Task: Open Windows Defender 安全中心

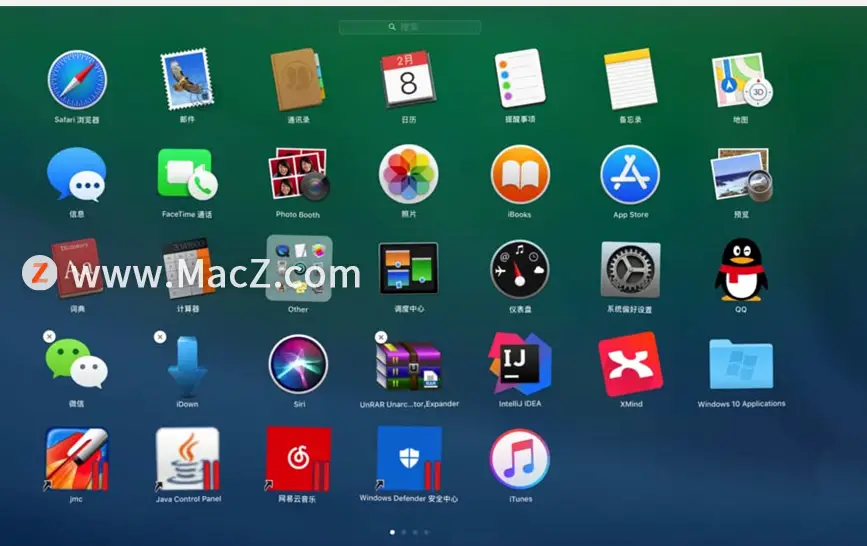Action: point(409,459)
